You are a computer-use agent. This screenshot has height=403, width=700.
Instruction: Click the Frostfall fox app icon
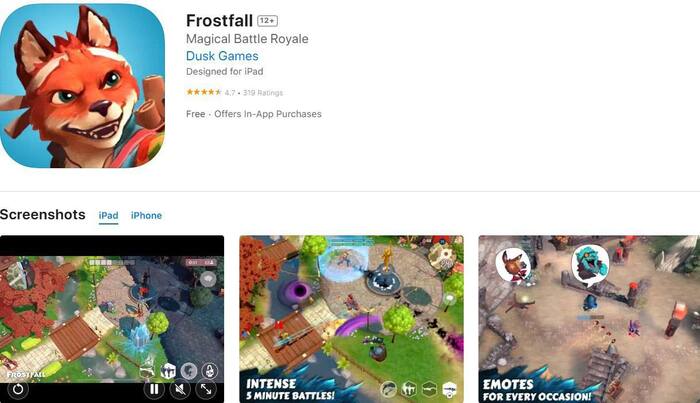(x=83, y=86)
